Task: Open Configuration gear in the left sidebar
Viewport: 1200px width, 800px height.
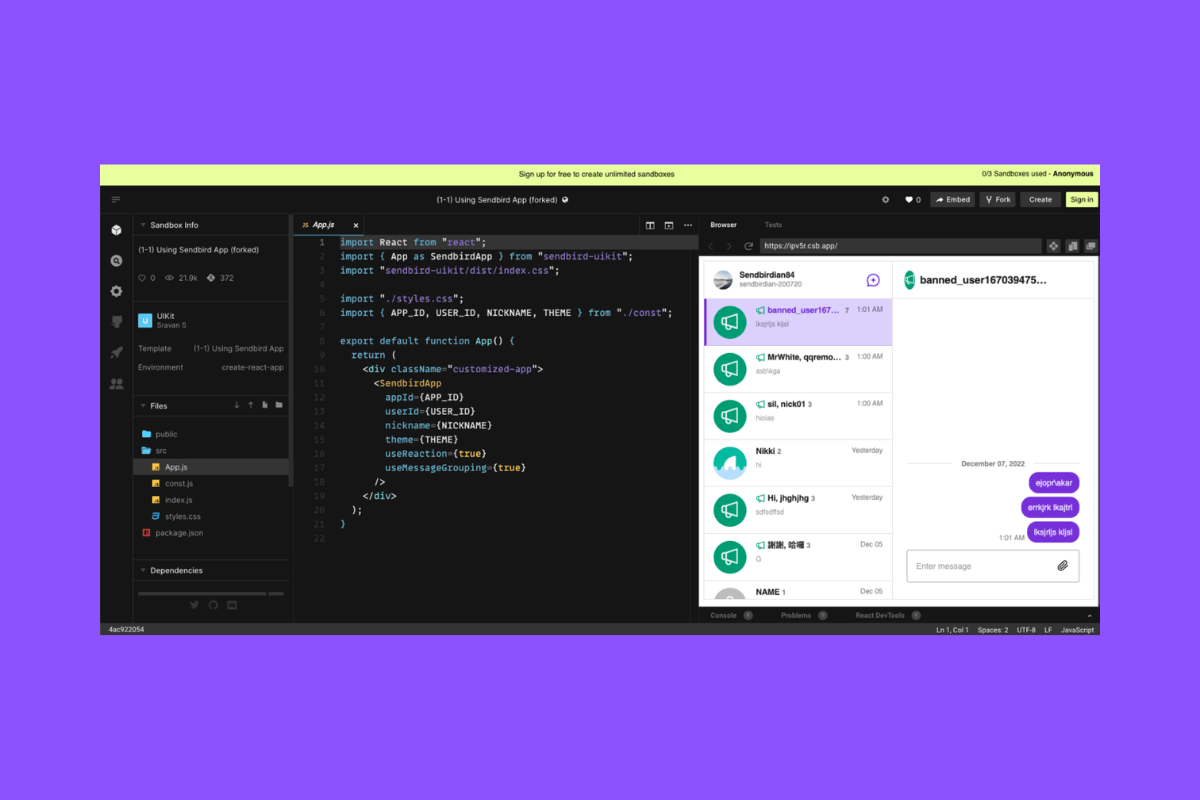Action: (117, 291)
